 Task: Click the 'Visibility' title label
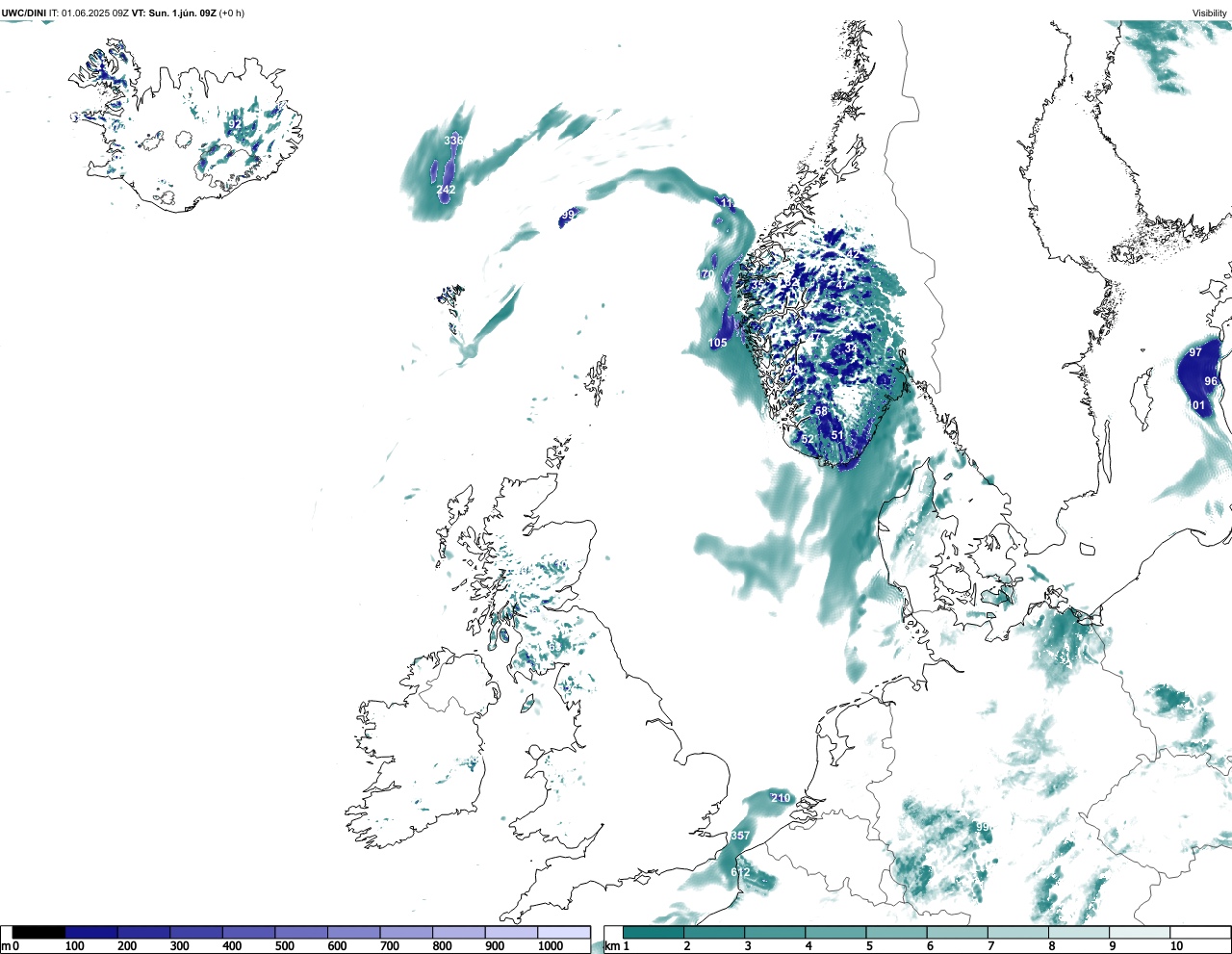click(1210, 13)
